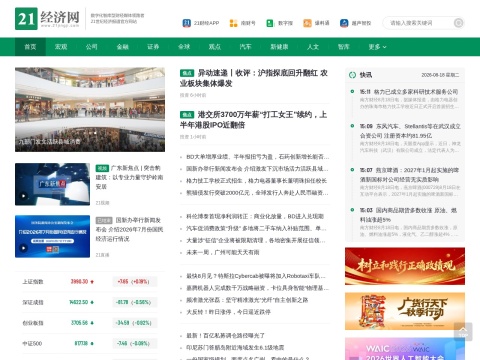Image resolution: width=480 pixels, height=360 pixels.
Task: Open the WAIC 世界人工智能大会 banner
Action: click(405, 349)
